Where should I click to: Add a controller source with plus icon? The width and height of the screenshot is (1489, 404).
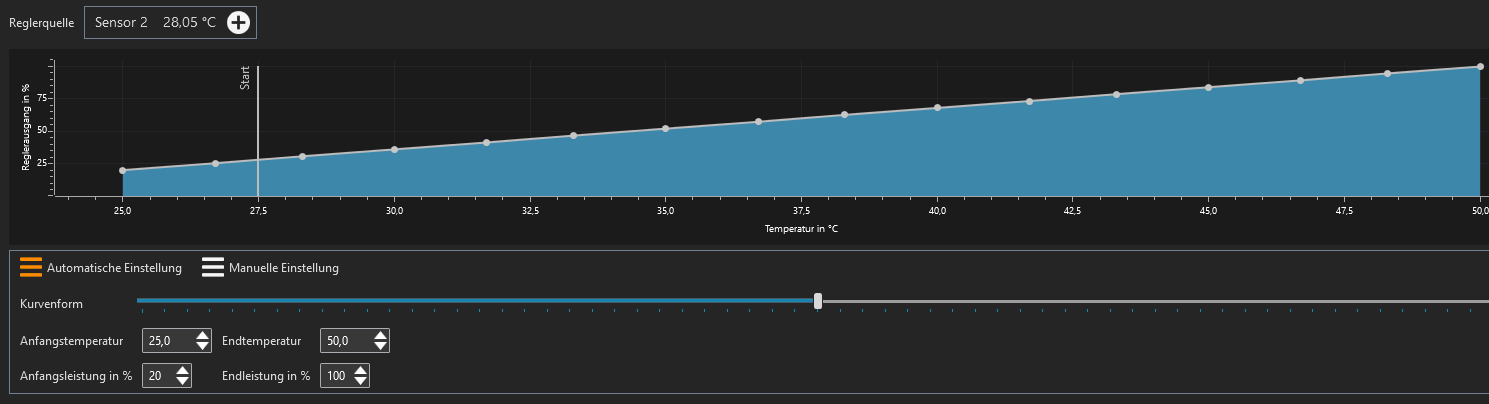click(x=238, y=22)
